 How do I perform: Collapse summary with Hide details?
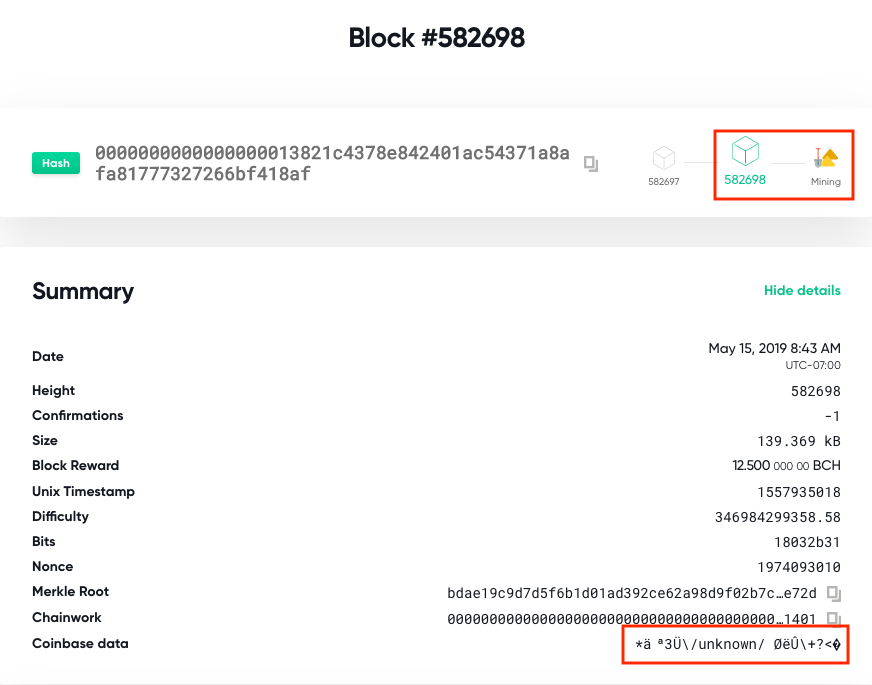coord(802,291)
